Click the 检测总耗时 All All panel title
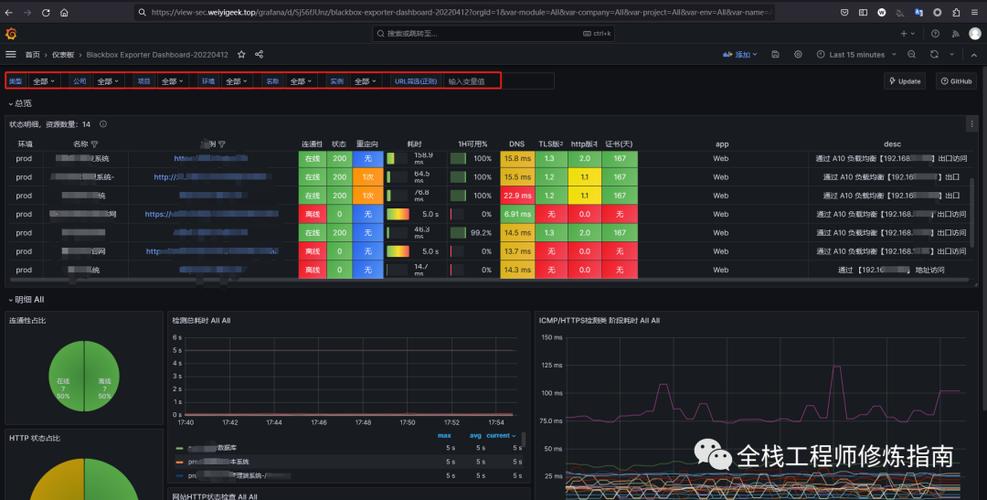This screenshot has height=500, width=987. coord(201,321)
